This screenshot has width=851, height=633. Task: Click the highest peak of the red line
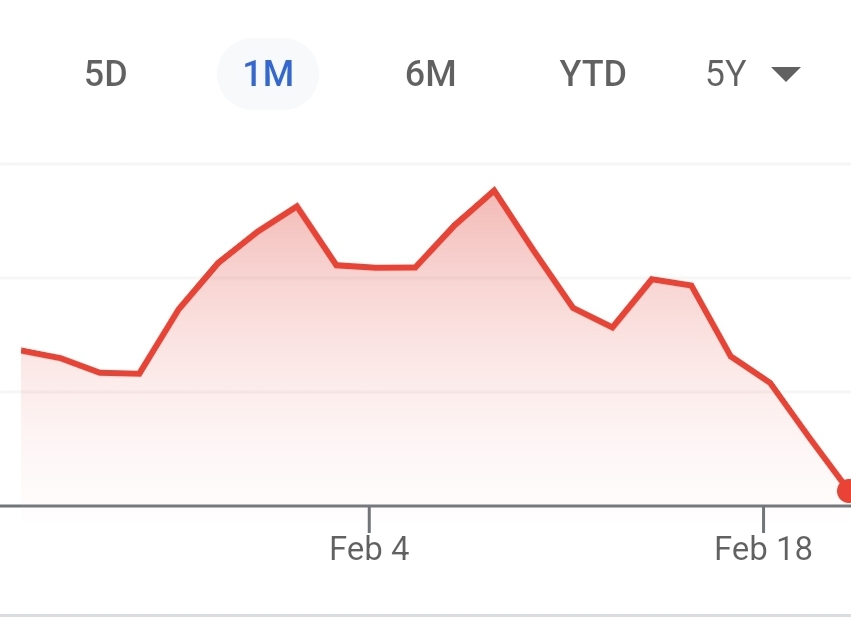click(494, 190)
